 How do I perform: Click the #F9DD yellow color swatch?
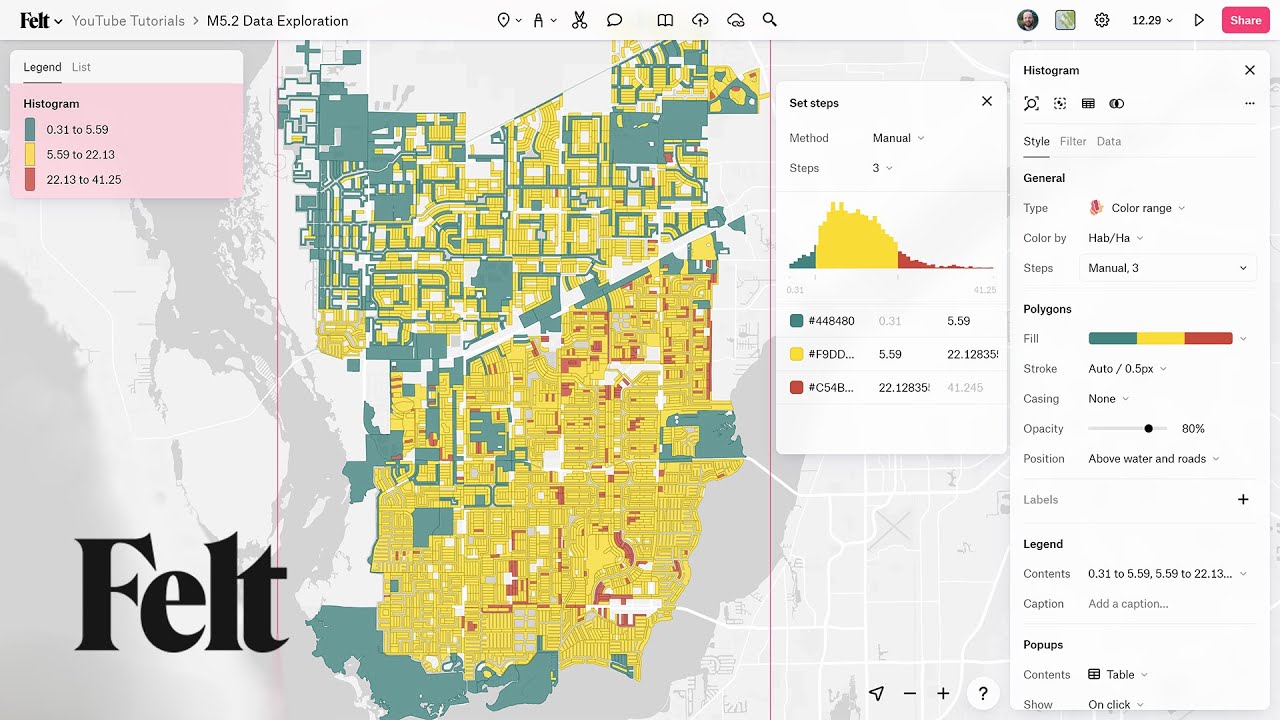pyautogui.click(x=796, y=354)
